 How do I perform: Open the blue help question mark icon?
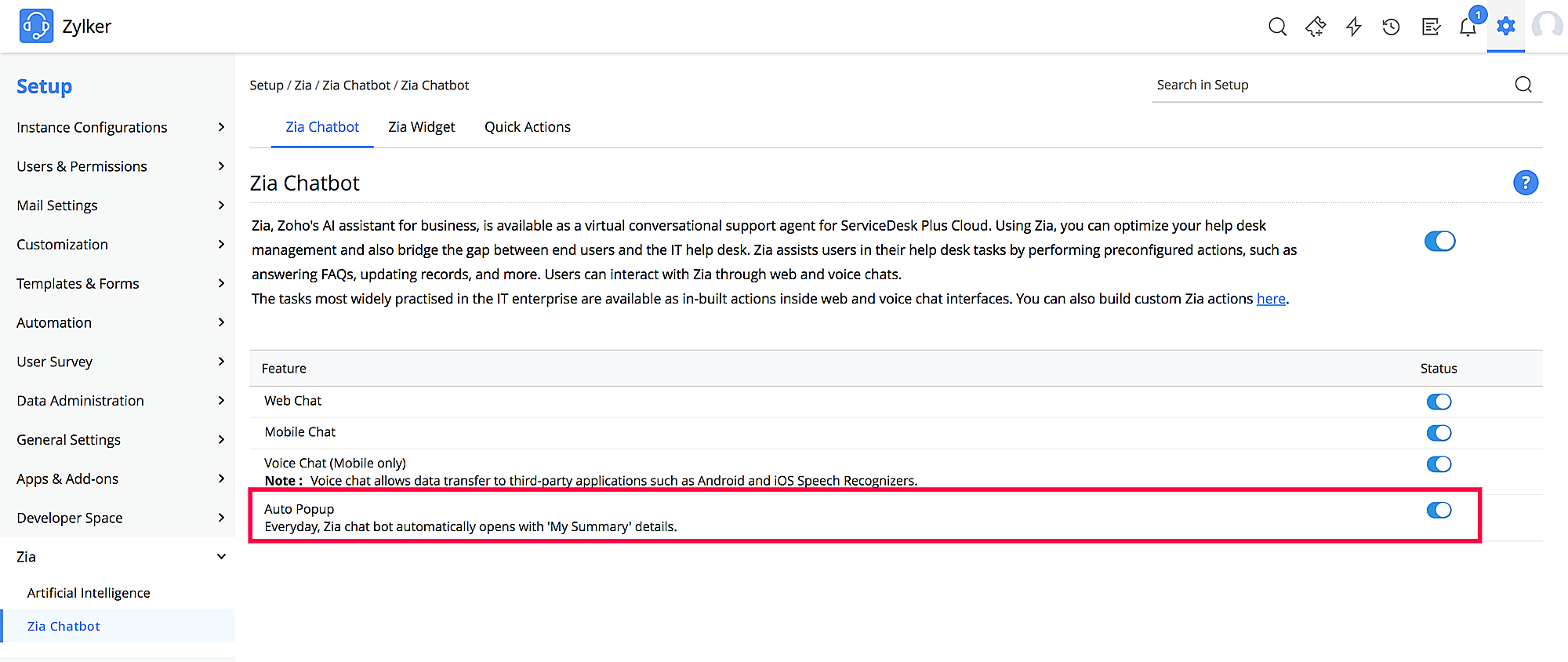tap(1525, 183)
